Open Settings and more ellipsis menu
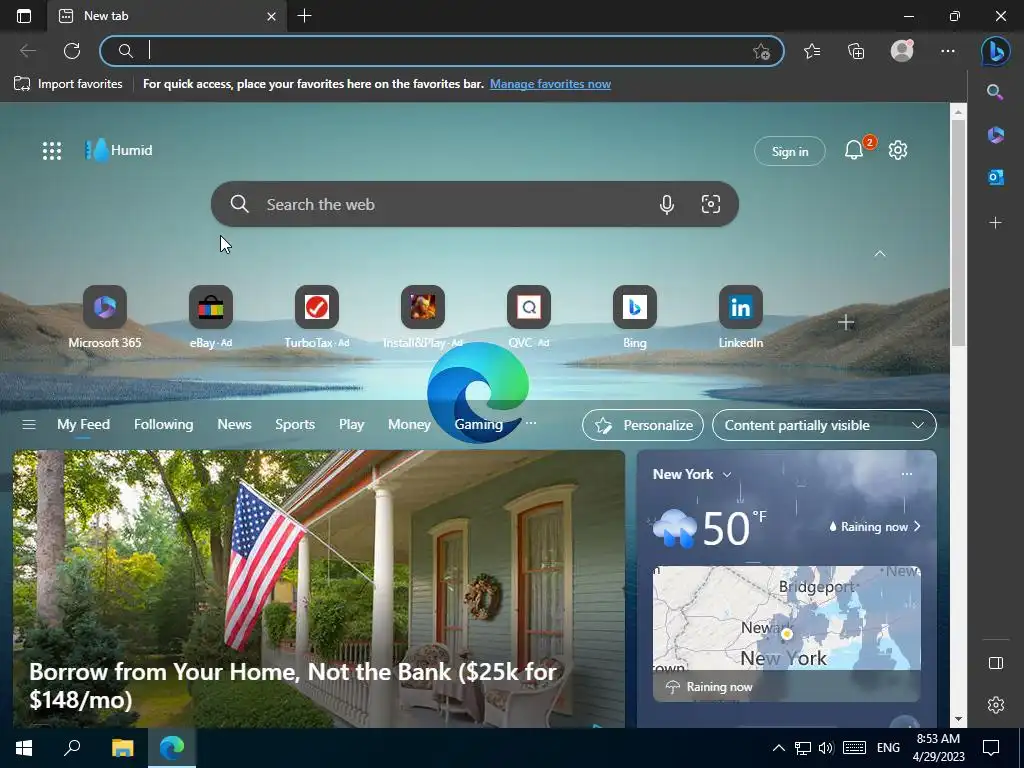Image resolution: width=1024 pixels, height=768 pixels. pos(948,51)
